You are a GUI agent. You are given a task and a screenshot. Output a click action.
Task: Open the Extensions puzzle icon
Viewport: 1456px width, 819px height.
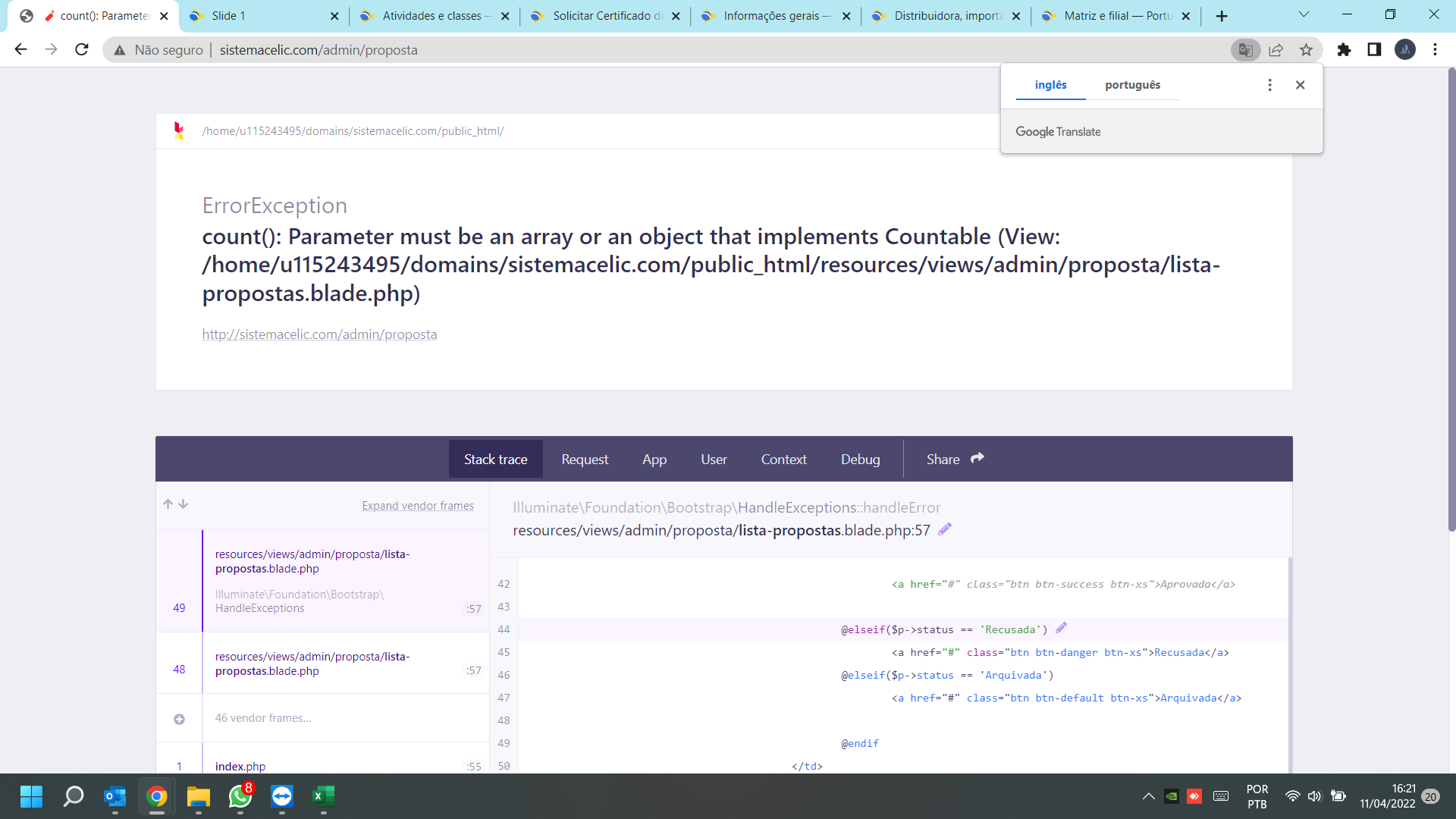click(1345, 49)
